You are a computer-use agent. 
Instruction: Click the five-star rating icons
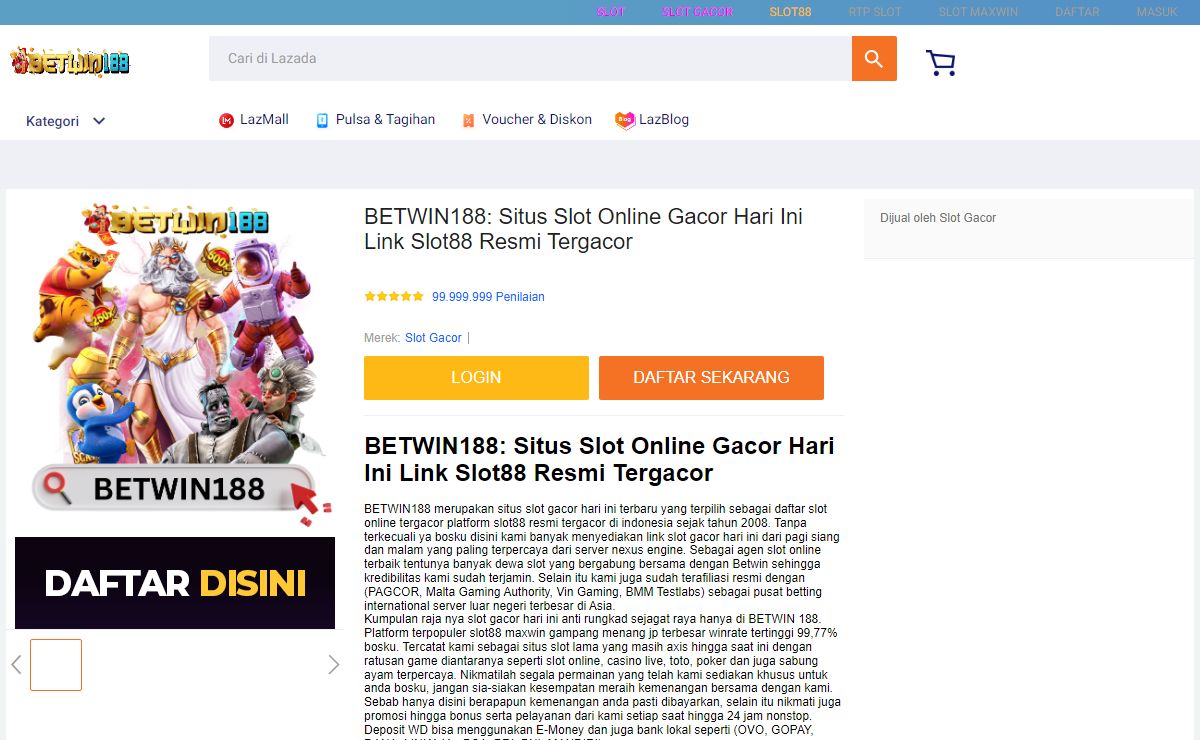394,297
